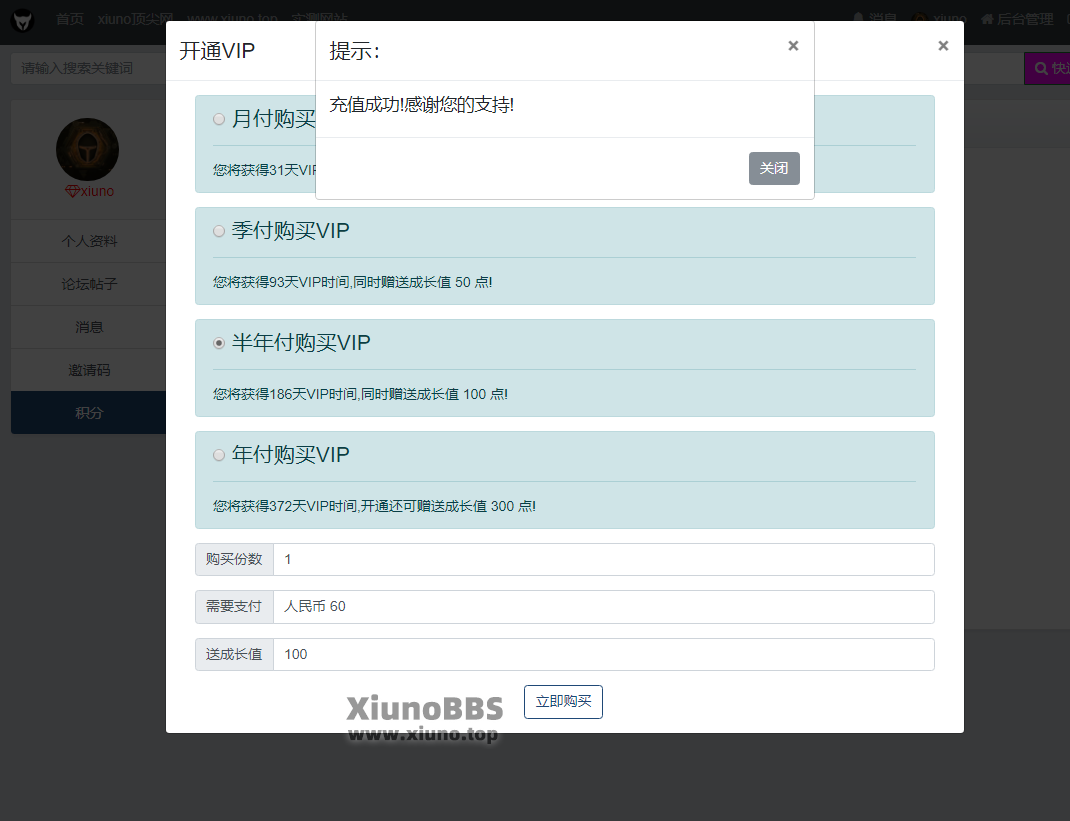Select the 季付购买VIP radio option

pos(218,231)
